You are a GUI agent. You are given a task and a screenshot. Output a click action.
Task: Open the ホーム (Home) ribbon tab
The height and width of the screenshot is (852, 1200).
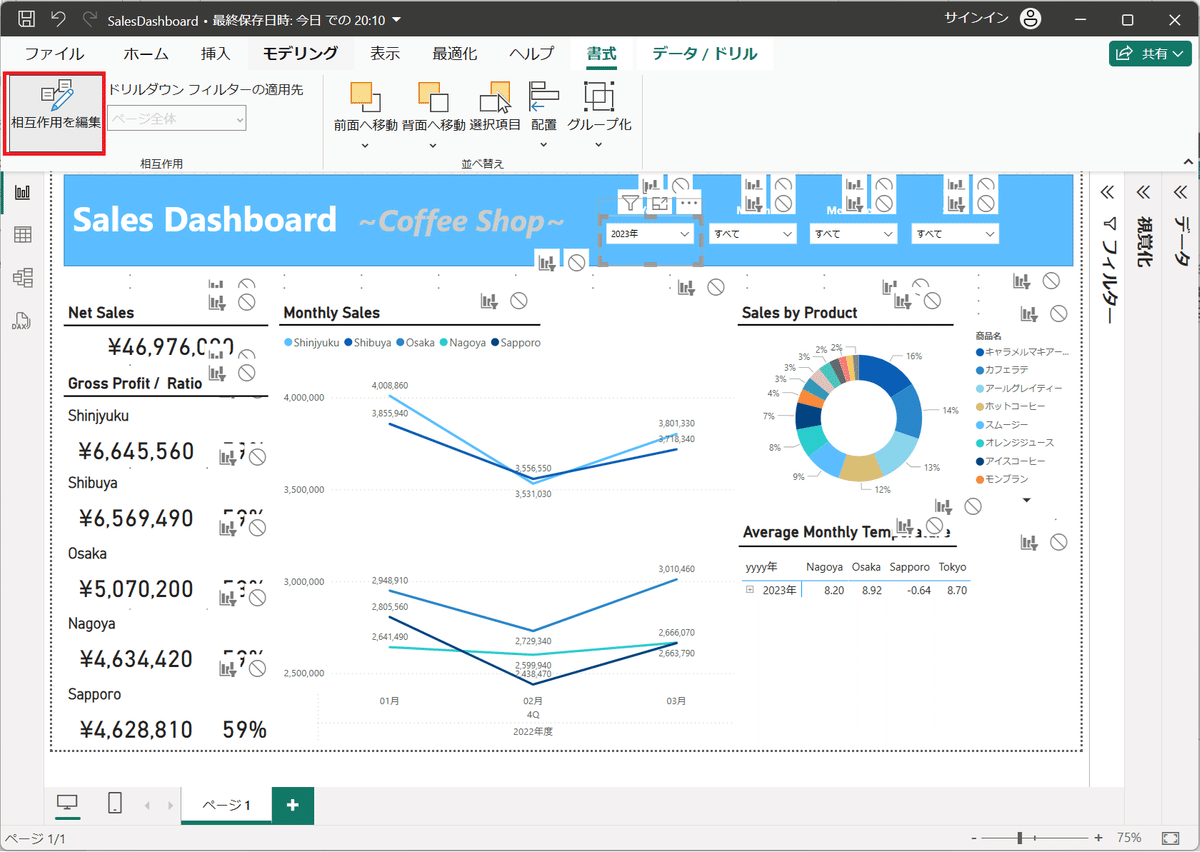pyautogui.click(x=146, y=54)
